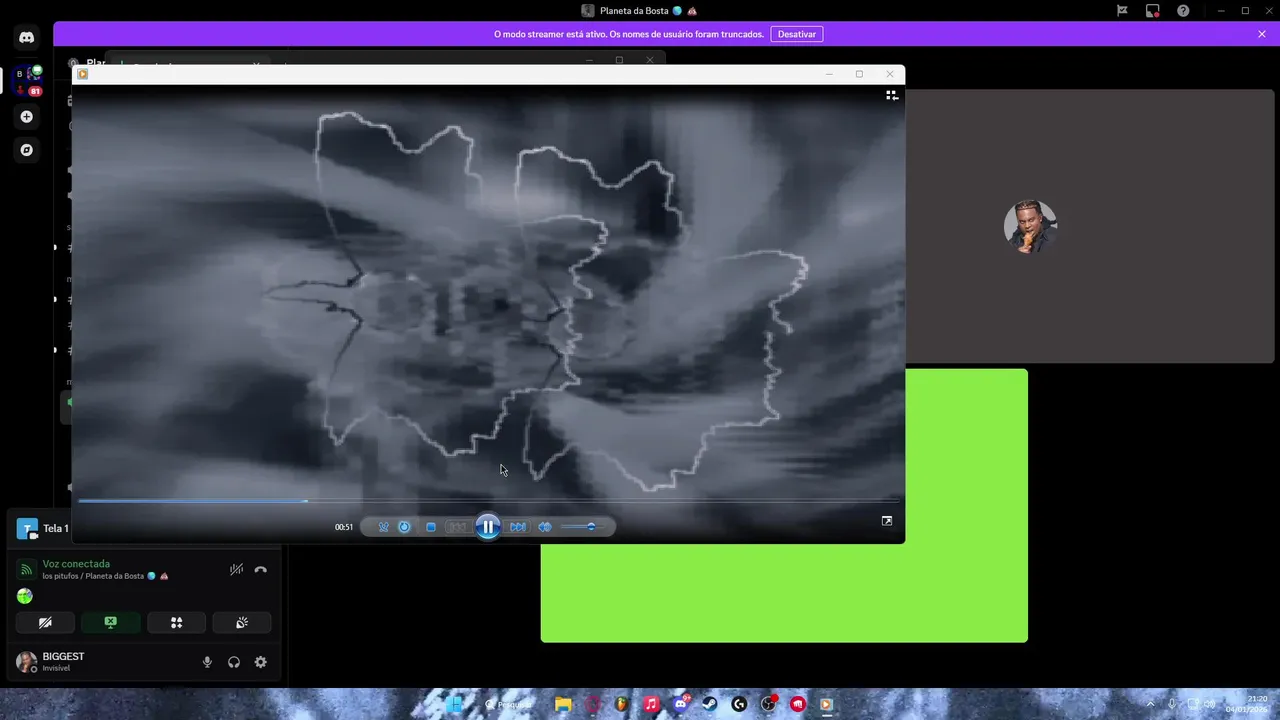This screenshot has height=720, width=1280.
Task: Open FL Studio from the taskbar
Action: 622,704
